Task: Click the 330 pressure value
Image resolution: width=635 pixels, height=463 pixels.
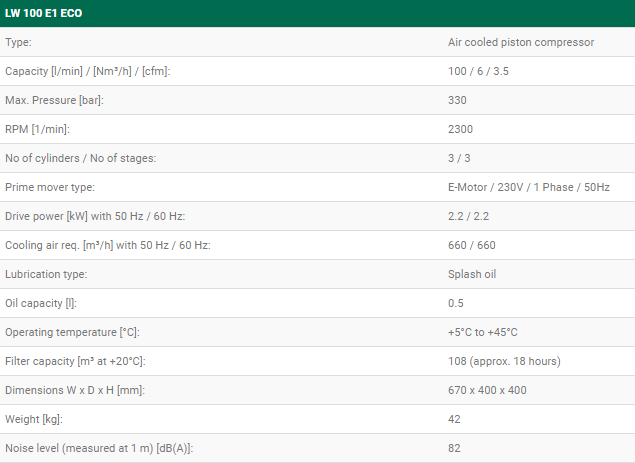Action: pos(457,100)
